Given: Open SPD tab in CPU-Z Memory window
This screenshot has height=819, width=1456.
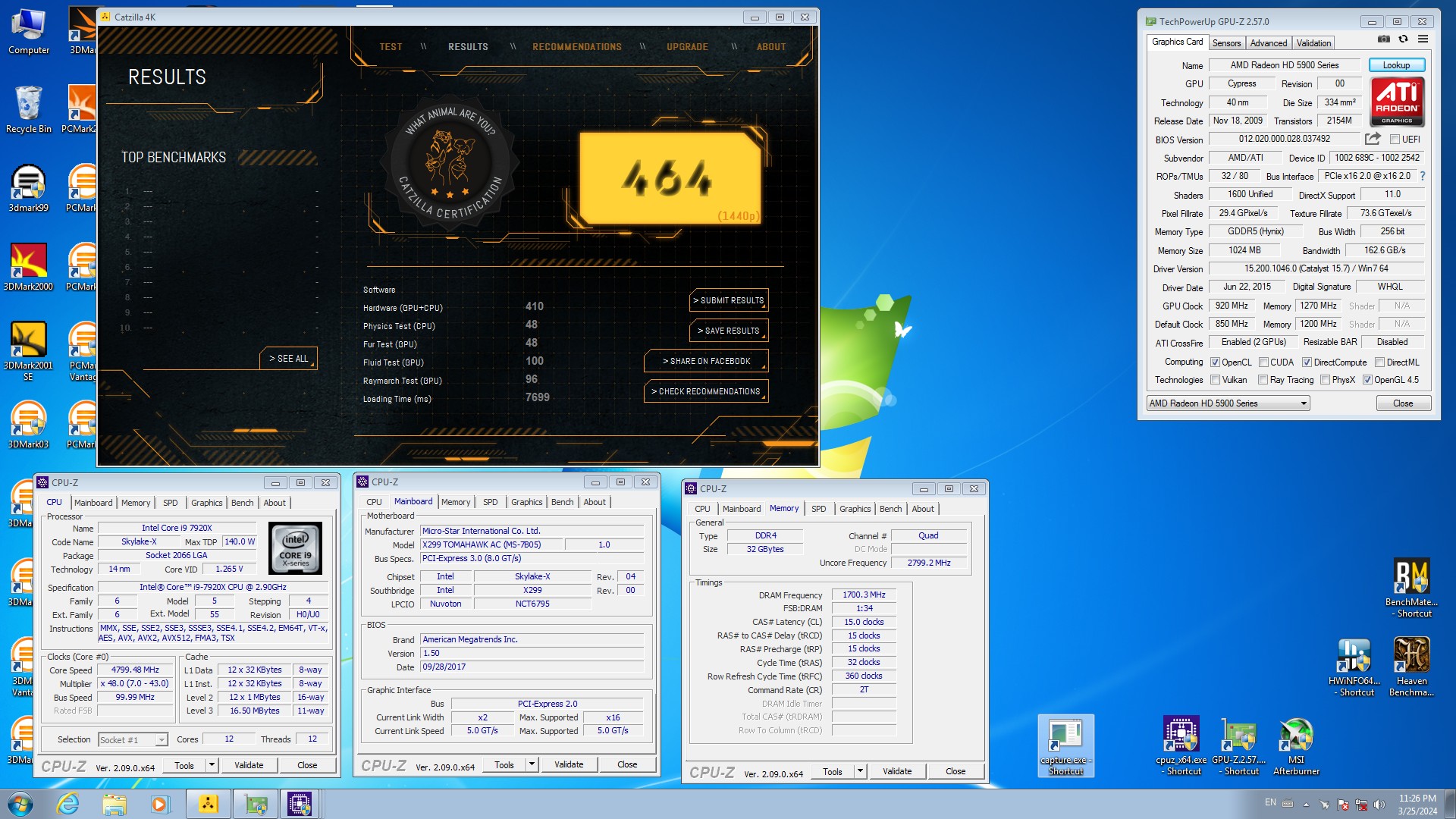Looking at the screenshot, I should coord(818,509).
